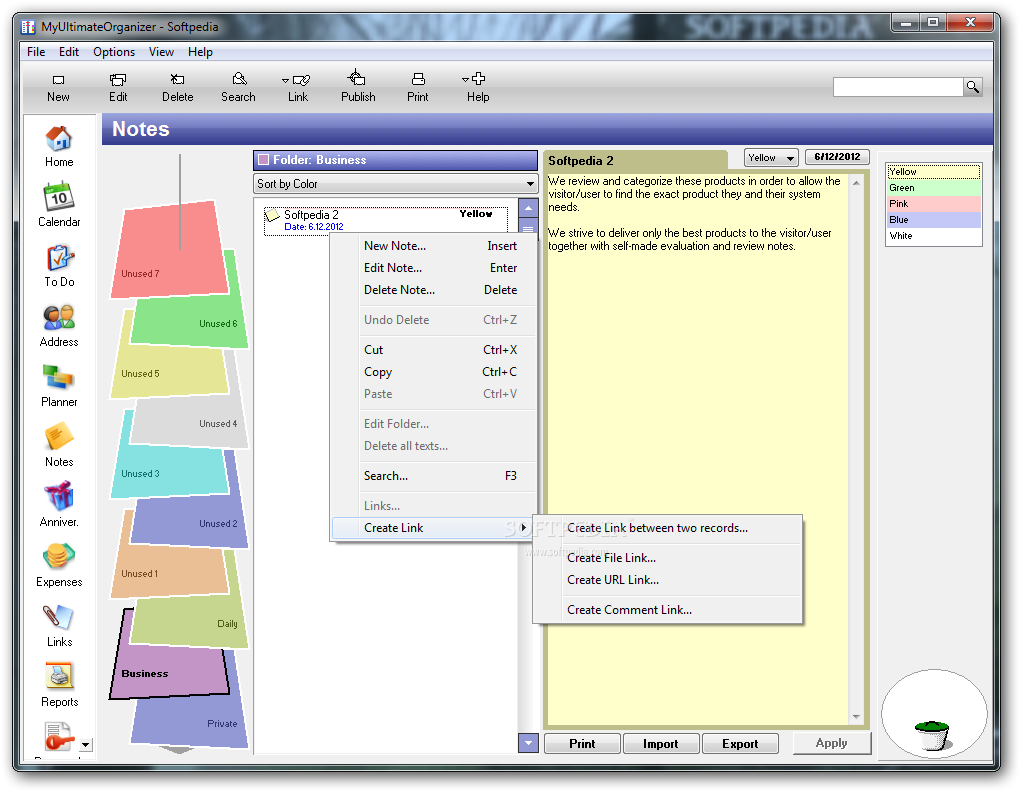
Task: Choose Copy from context menu
Action: pos(434,372)
